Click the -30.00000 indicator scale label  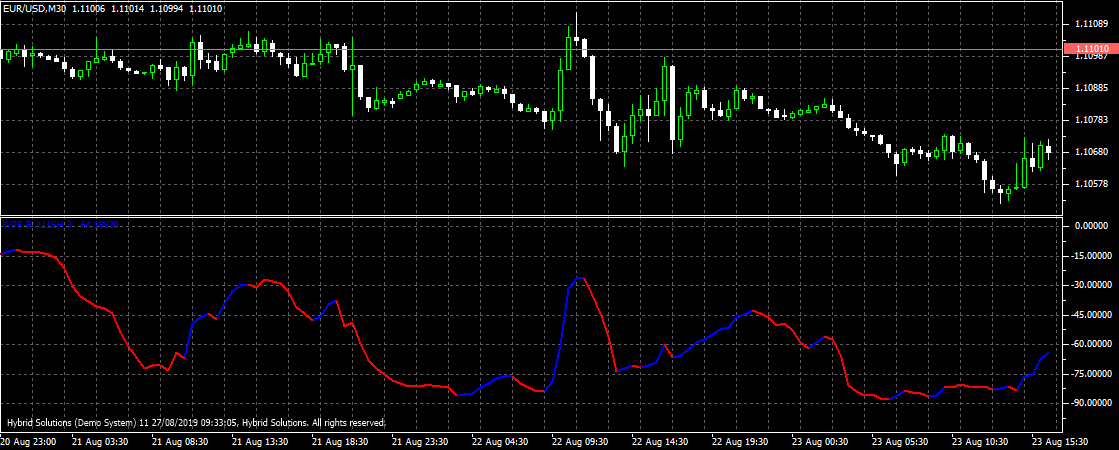(x=1090, y=285)
